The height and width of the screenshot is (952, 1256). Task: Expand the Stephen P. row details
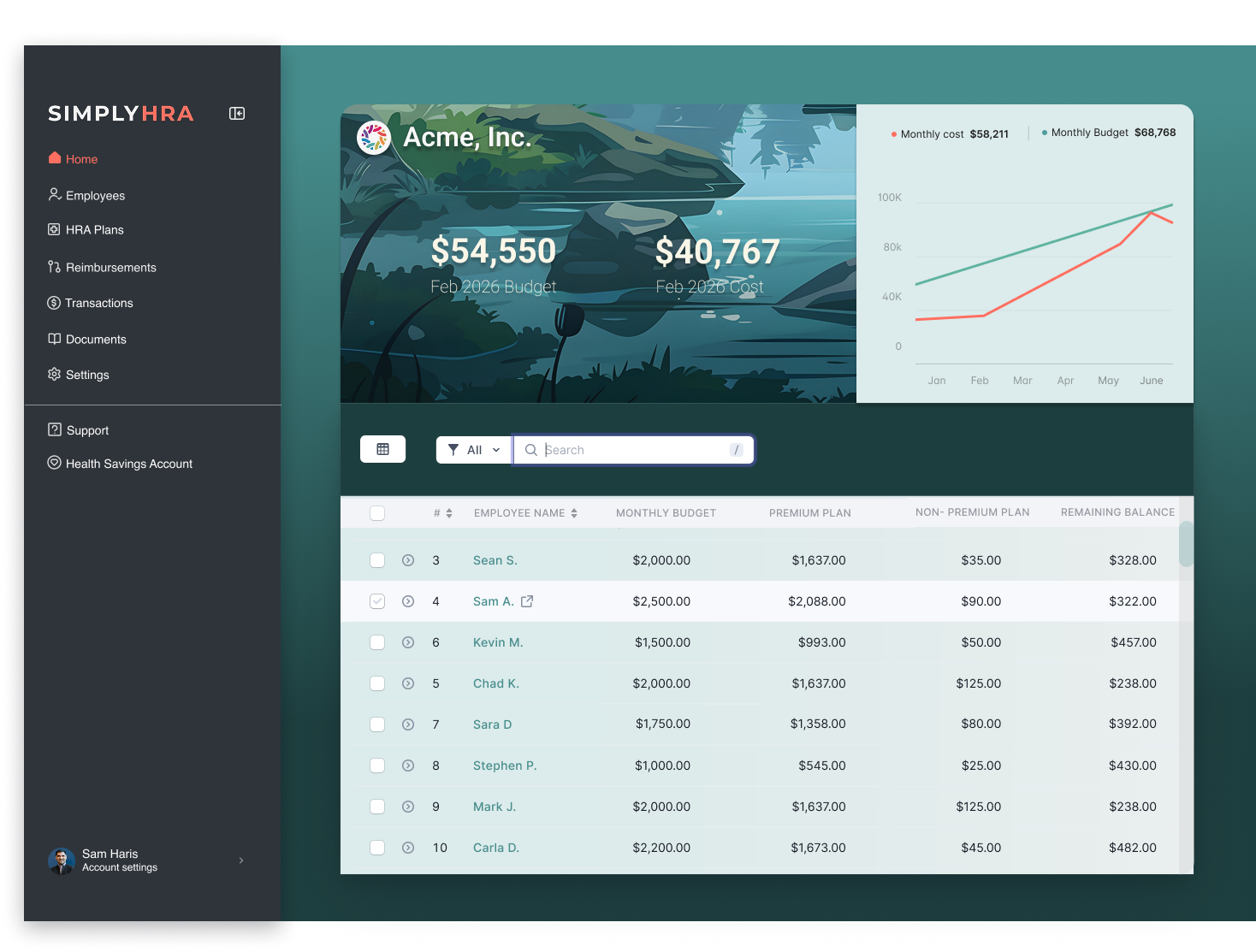pyautogui.click(x=408, y=766)
